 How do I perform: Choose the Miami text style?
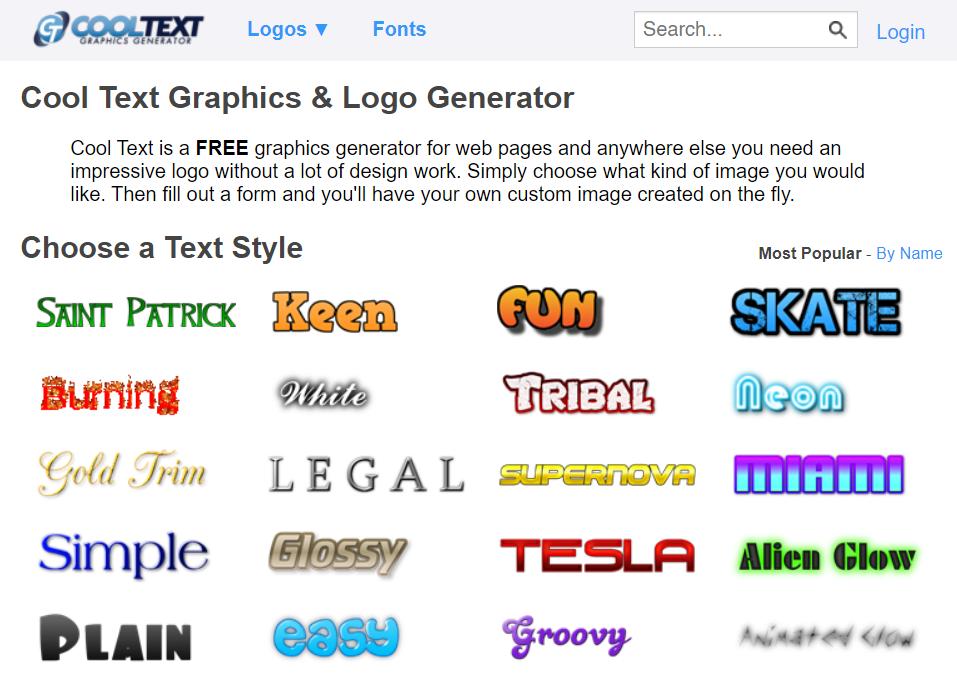(818, 476)
